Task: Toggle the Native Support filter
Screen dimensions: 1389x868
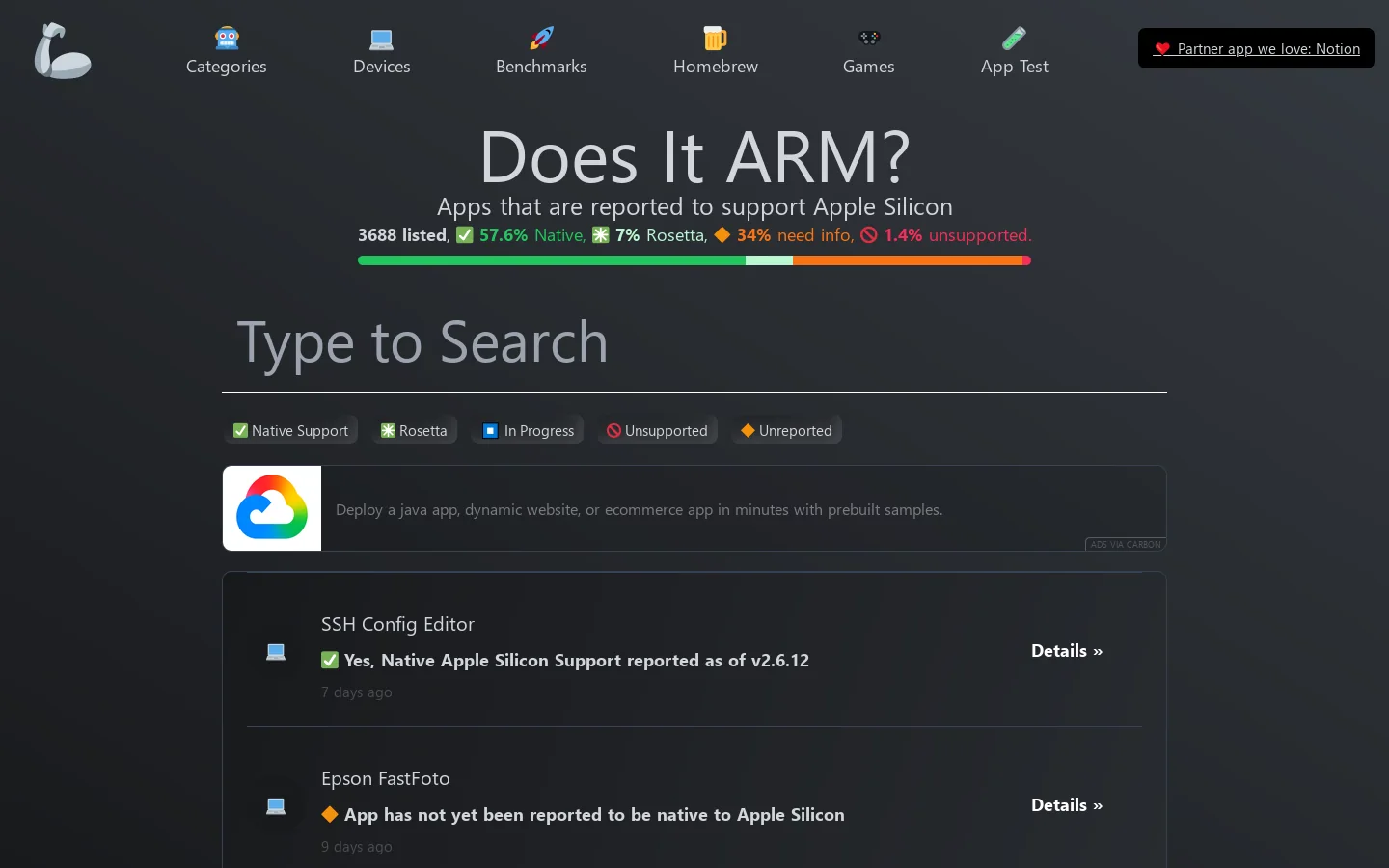Action: click(290, 430)
